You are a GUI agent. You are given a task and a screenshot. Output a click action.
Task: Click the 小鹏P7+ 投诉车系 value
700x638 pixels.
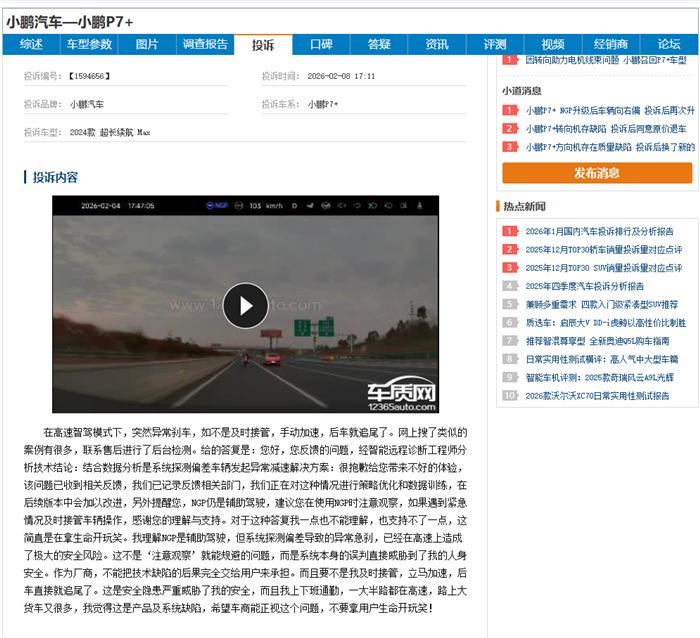[323, 104]
